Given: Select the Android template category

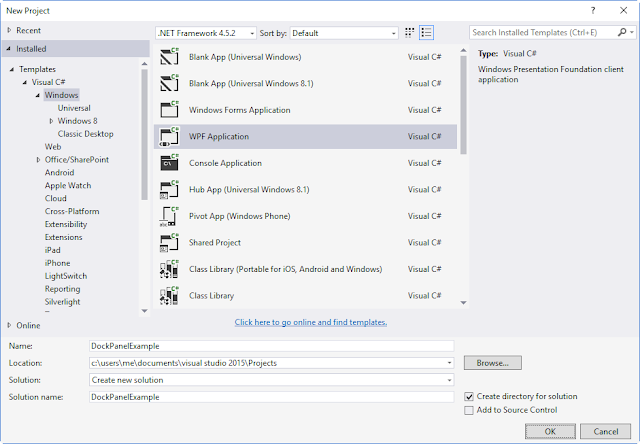Looking at the screenshot, I should click(59, 172).
